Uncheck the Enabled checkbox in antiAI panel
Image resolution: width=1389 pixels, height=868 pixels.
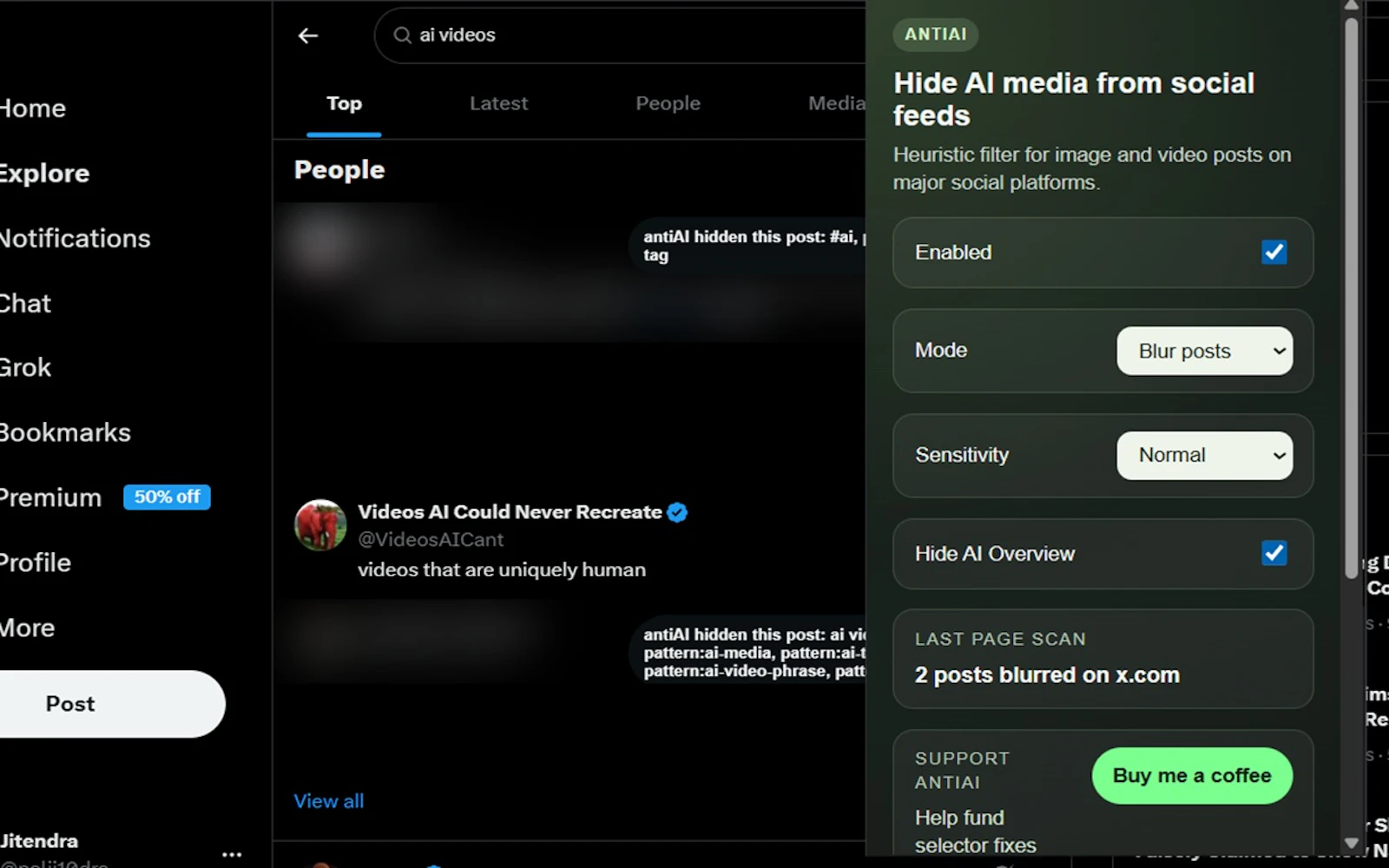click(x=1274, y=253)
